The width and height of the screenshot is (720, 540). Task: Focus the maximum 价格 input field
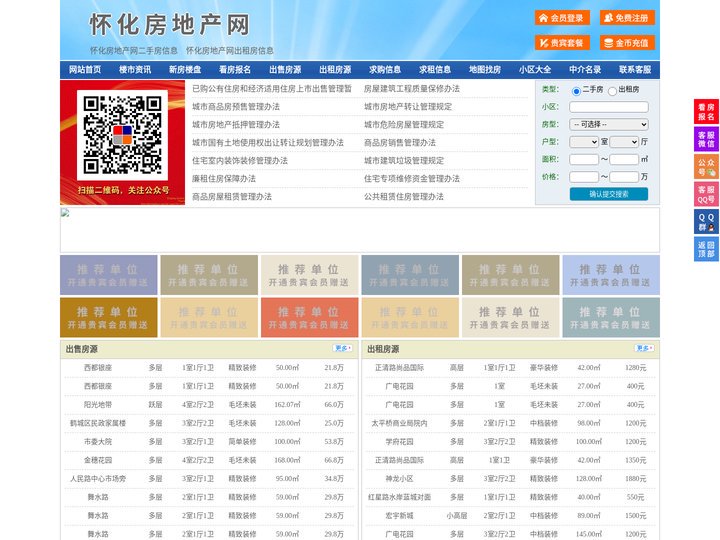tap(624, 177)
